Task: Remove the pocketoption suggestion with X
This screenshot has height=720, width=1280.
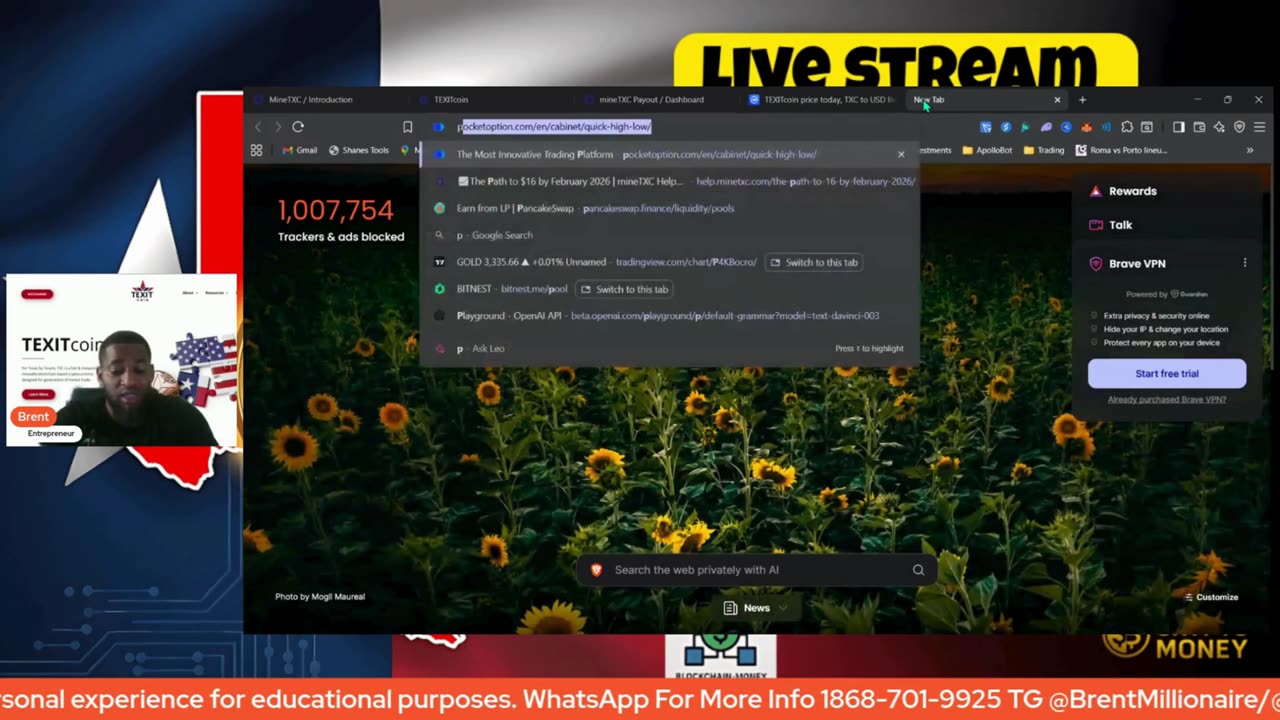Action: click(901, 154)
